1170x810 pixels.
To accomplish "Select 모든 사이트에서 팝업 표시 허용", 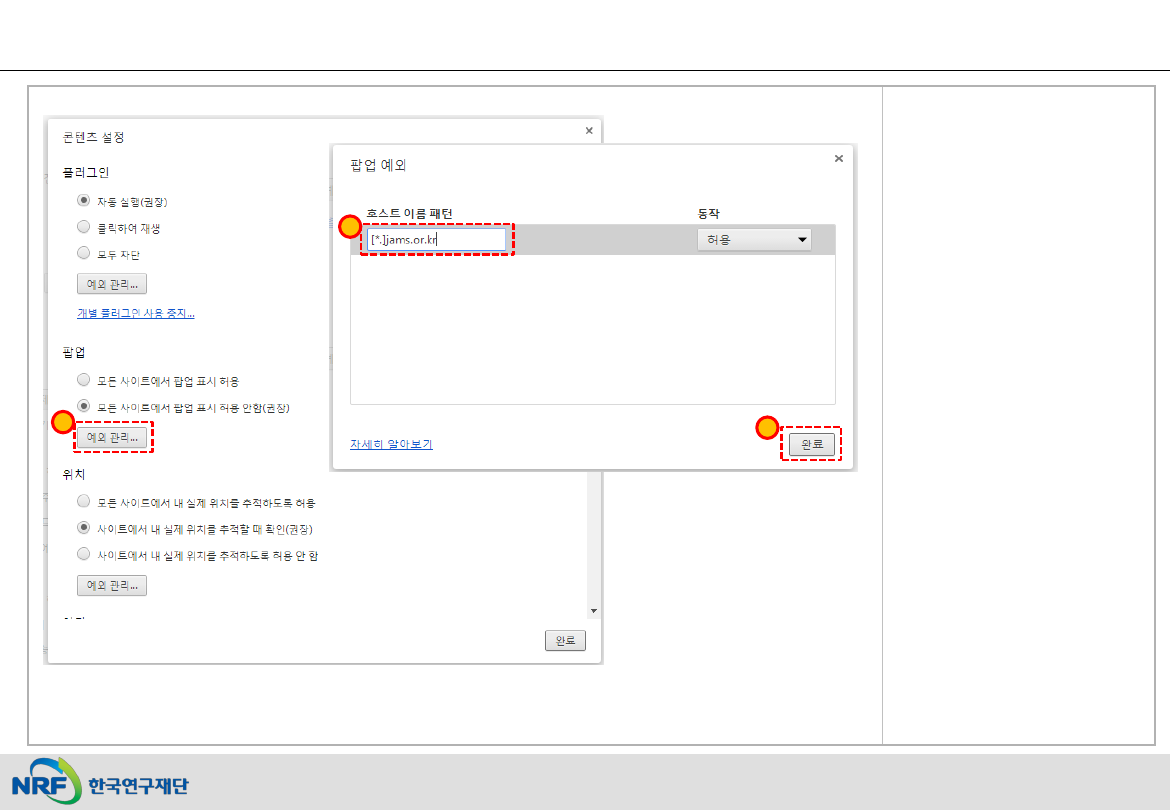I will [84, 381].
